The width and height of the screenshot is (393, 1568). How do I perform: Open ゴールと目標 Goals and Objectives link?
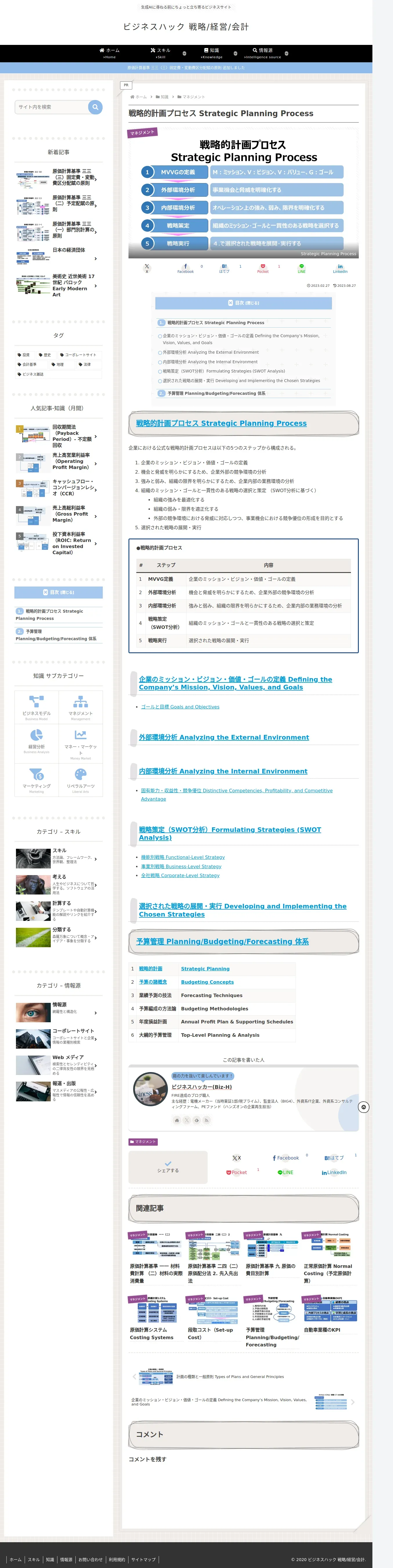click(180, 707)
